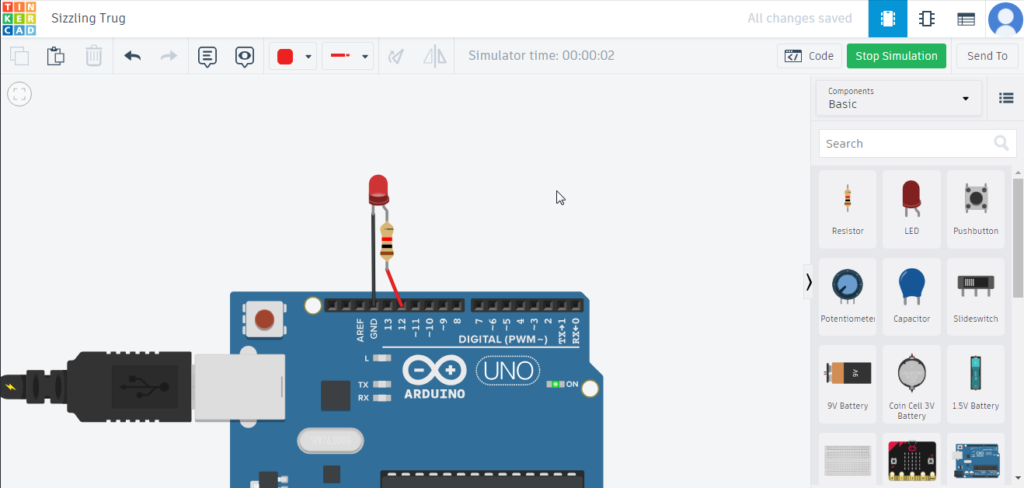This screenshot has width=1024, height=488.
Task: Open the user profile avatar
Action: tap(1005, 19)
